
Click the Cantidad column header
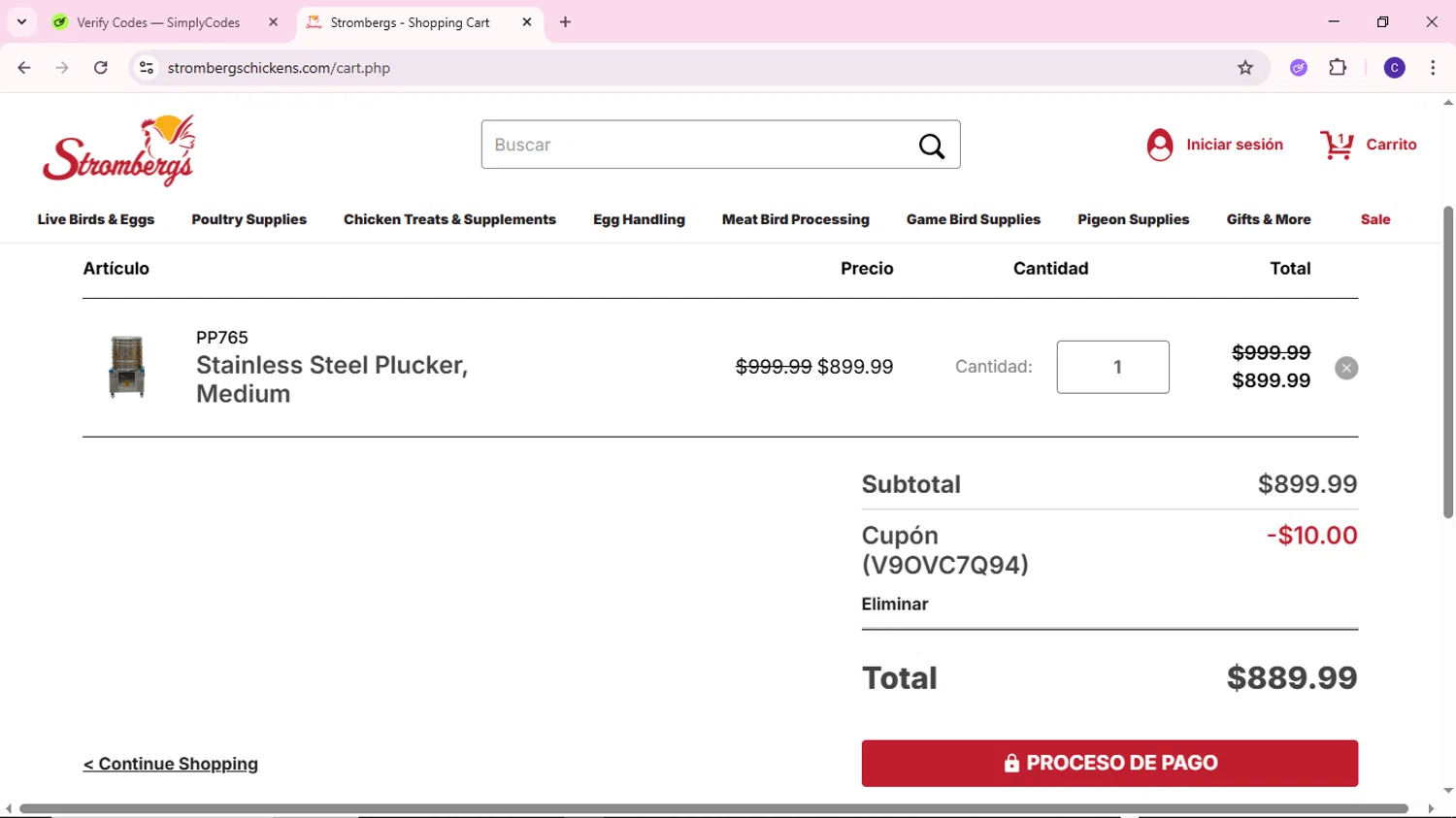1050,269
